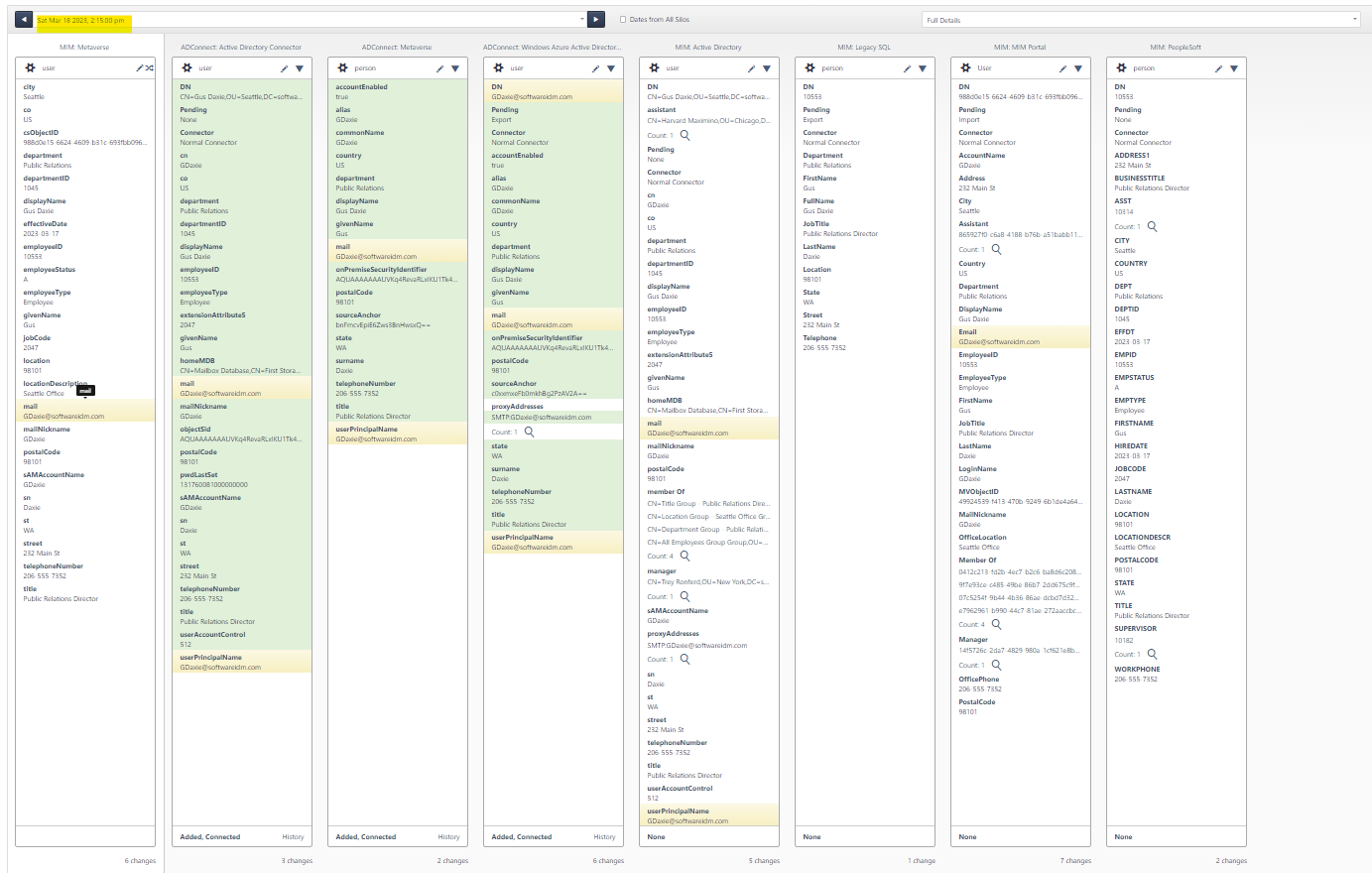Click gear icon in ADConnect: Metaverse panel
This screenshot has width=1372, height=873.
click(x=342, y=68)
